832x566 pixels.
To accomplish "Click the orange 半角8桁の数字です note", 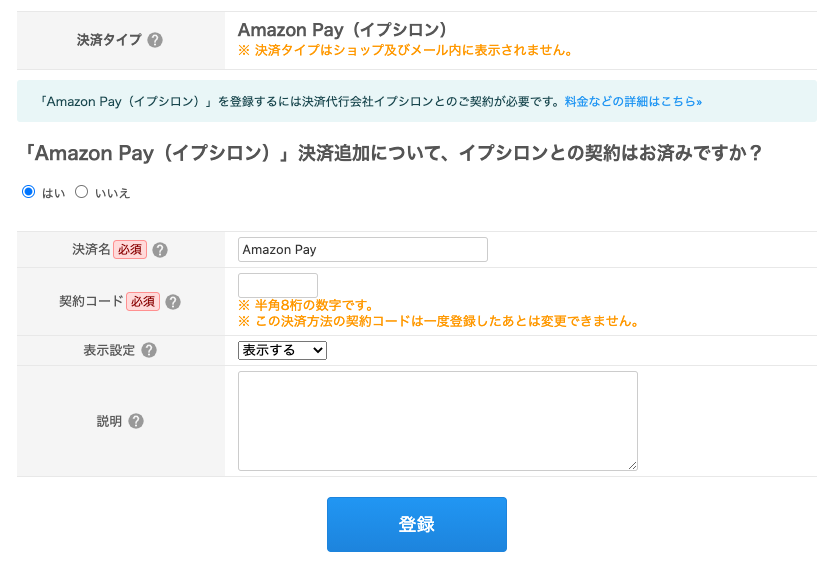I will 306,305.
